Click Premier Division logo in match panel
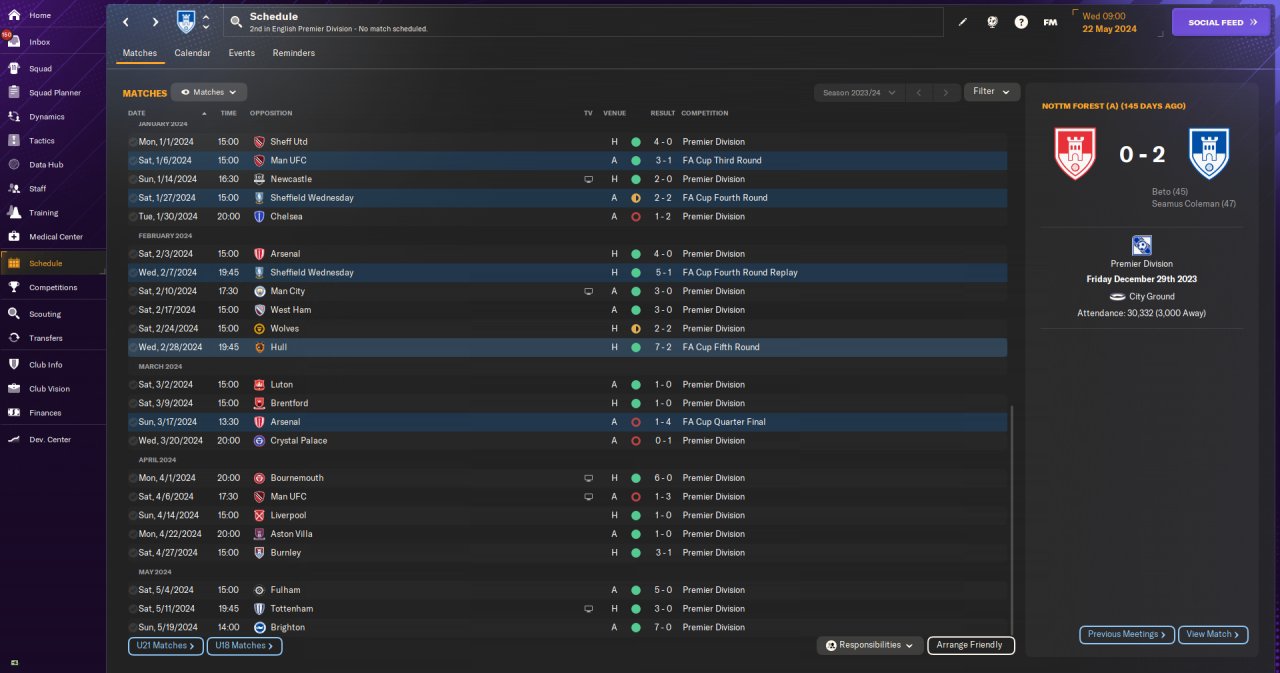The image size is (1280, 673). [1141, 245]
